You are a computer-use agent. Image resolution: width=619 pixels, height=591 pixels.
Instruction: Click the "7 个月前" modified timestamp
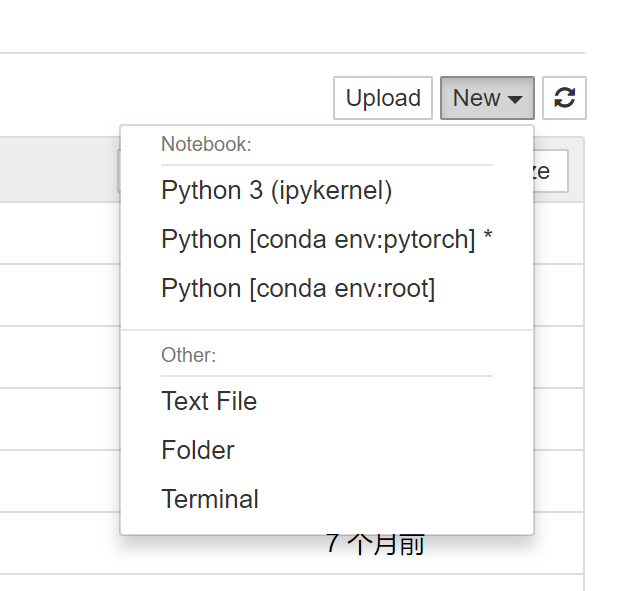(376, 546)
